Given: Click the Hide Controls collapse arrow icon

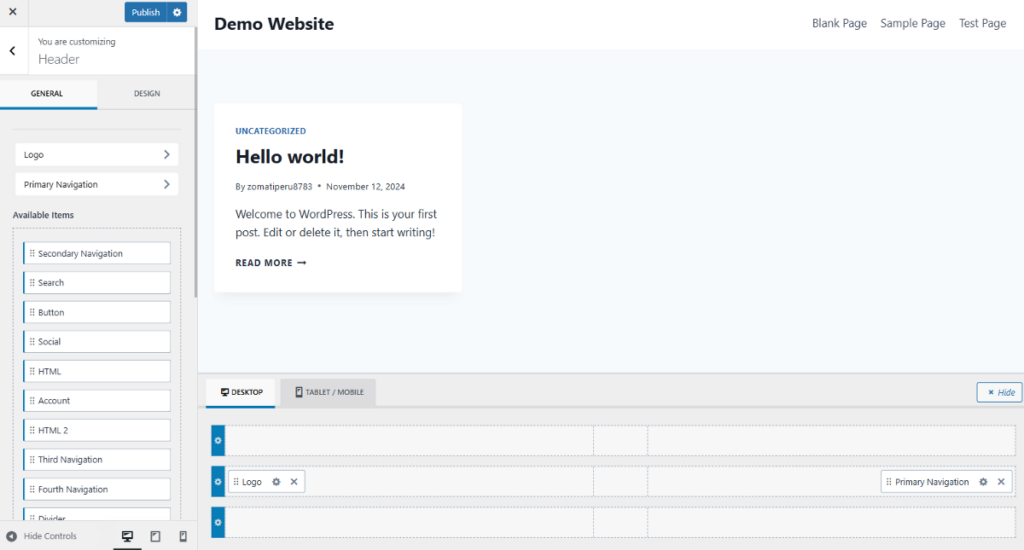Looking at the screenshot, I should tap(12, 536).
